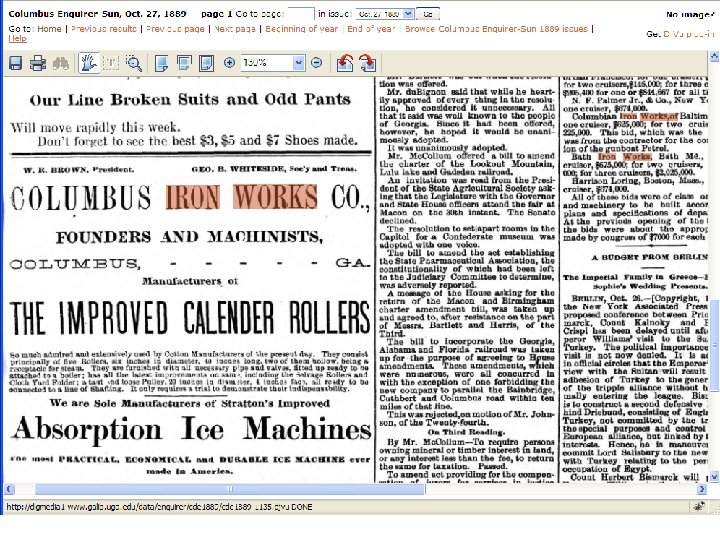Click 'On Third Reading.' subheading
This screenshot has width=720, height=540.
pyautogui.click(x=466, y=432)
